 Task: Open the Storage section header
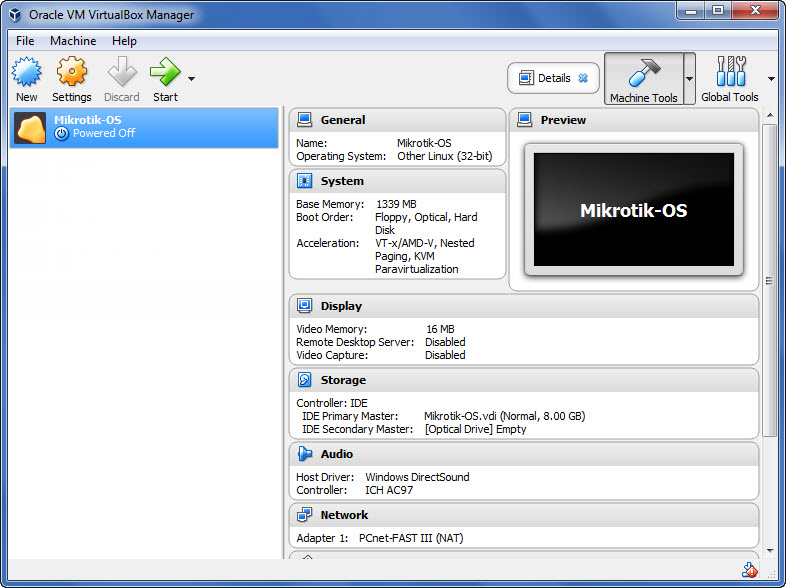524,380
